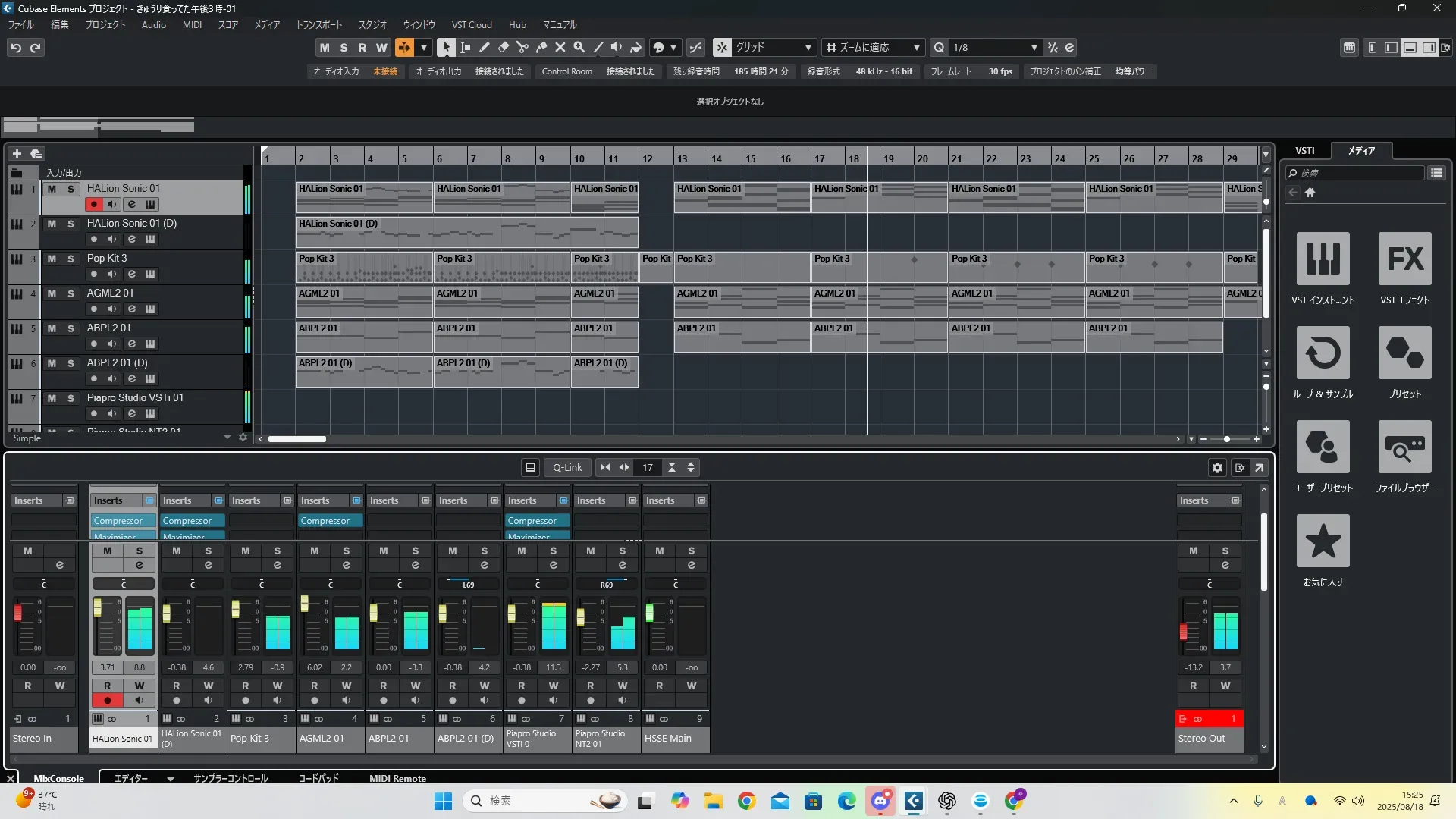1456x819 pixels.
Task: Select the Zoom magnifier tool
Action: 579,47
